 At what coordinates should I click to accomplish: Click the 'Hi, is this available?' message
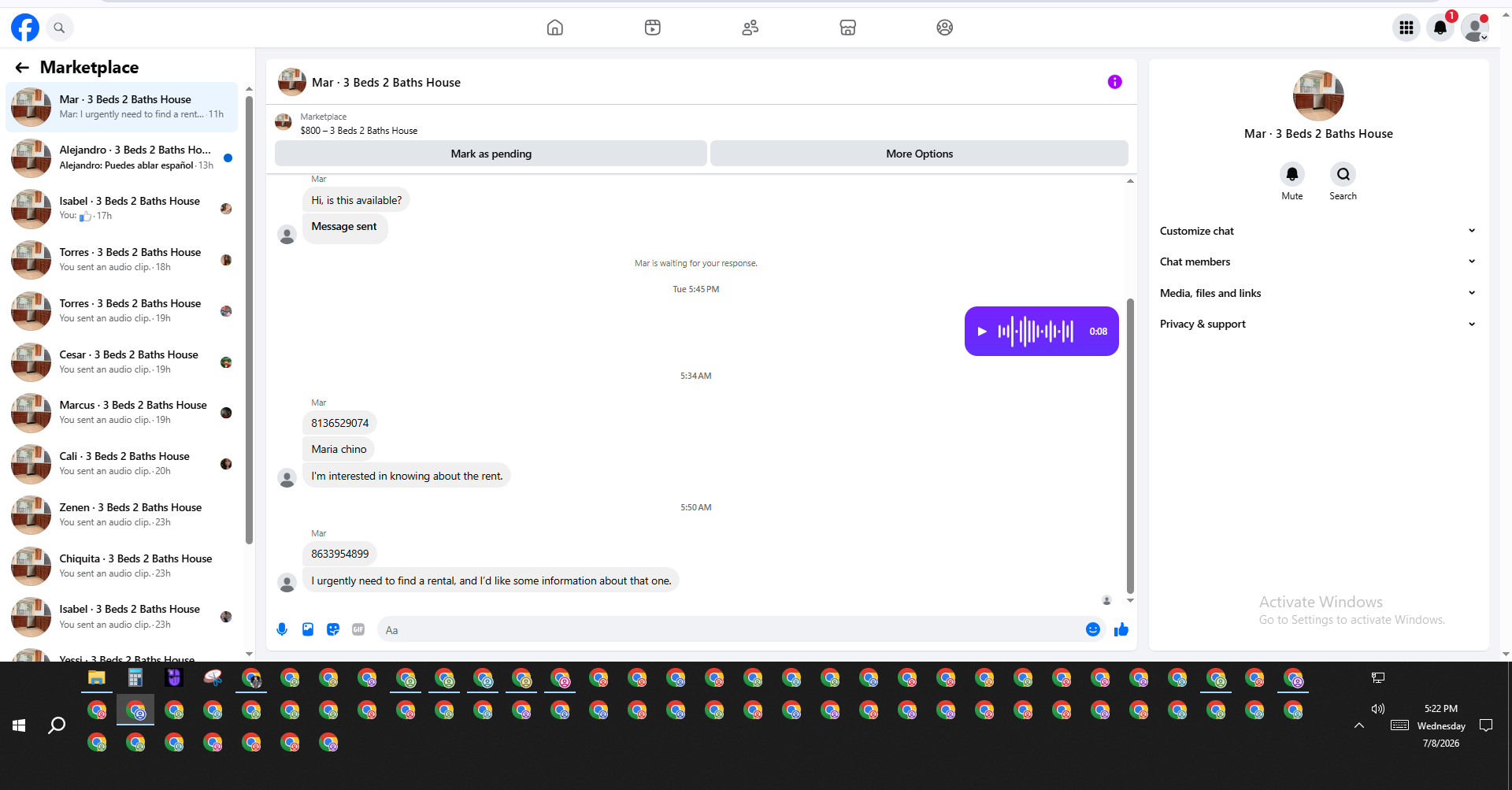tap(357, 200)
